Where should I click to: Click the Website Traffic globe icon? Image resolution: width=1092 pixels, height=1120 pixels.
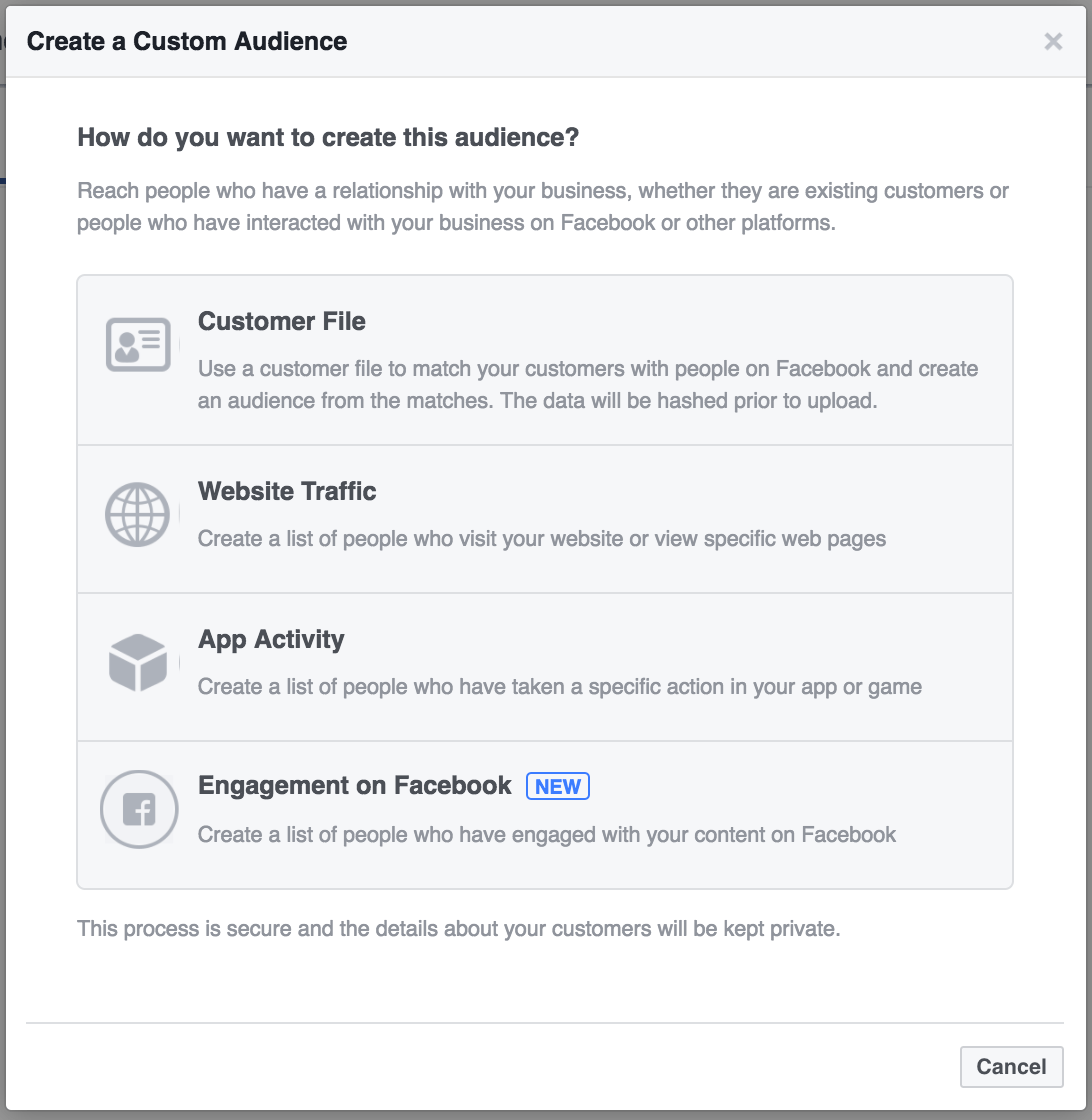137,515
